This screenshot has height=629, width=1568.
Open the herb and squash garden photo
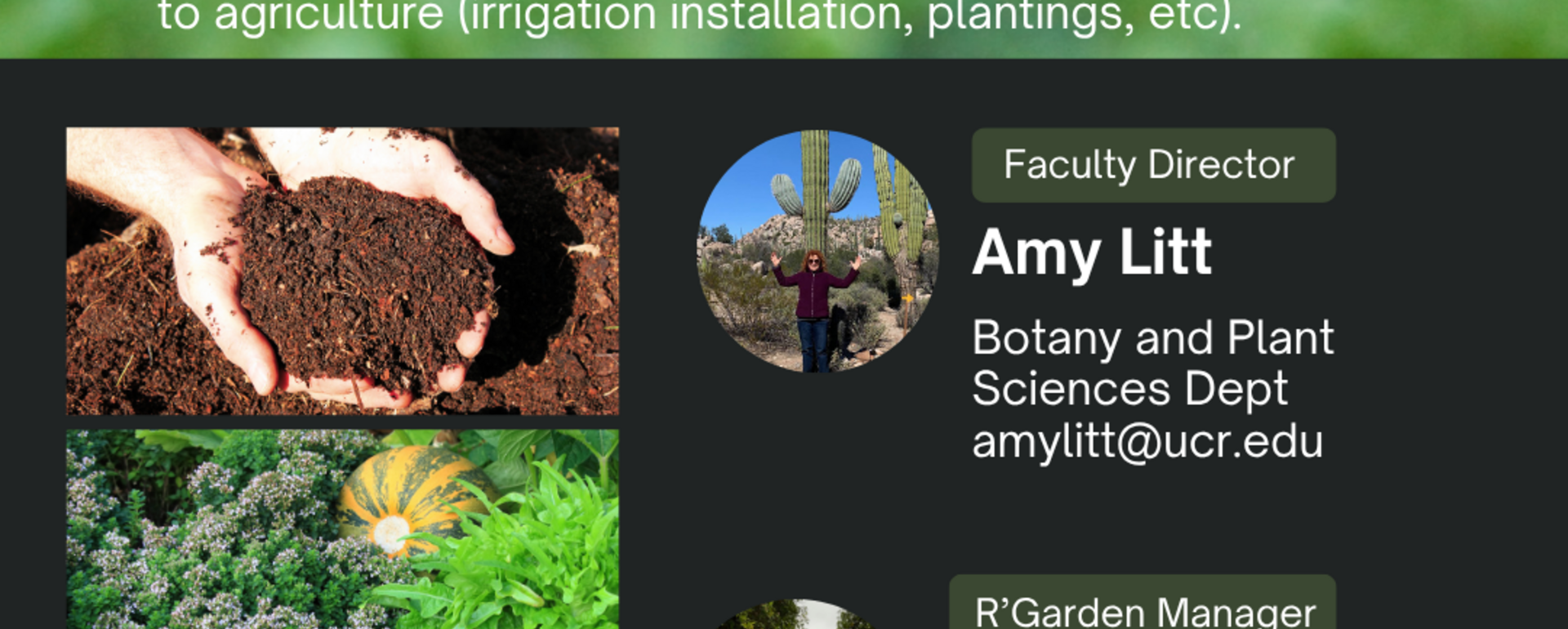342,529
